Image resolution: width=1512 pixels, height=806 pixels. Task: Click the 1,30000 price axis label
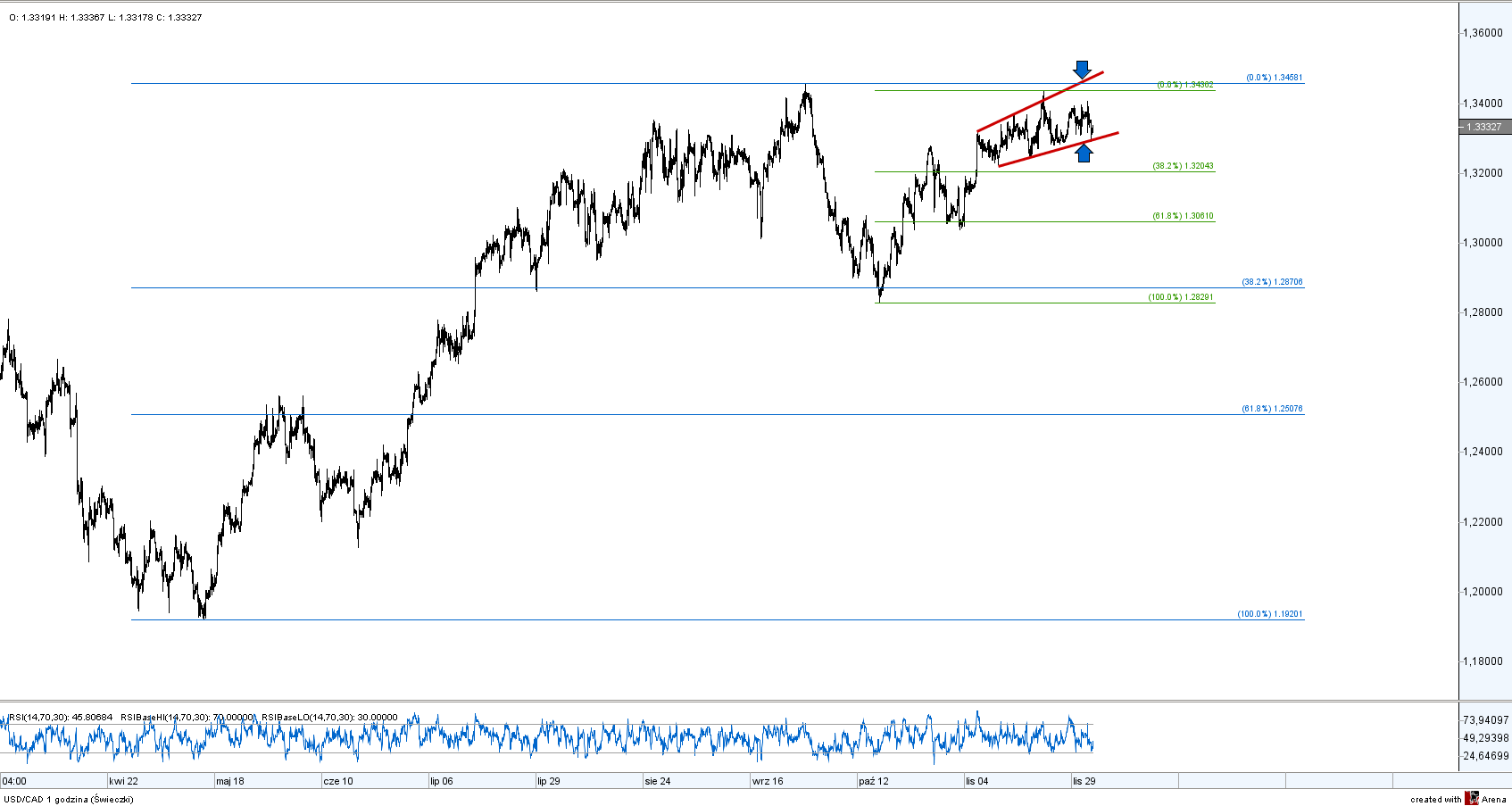click(1483, 243)
